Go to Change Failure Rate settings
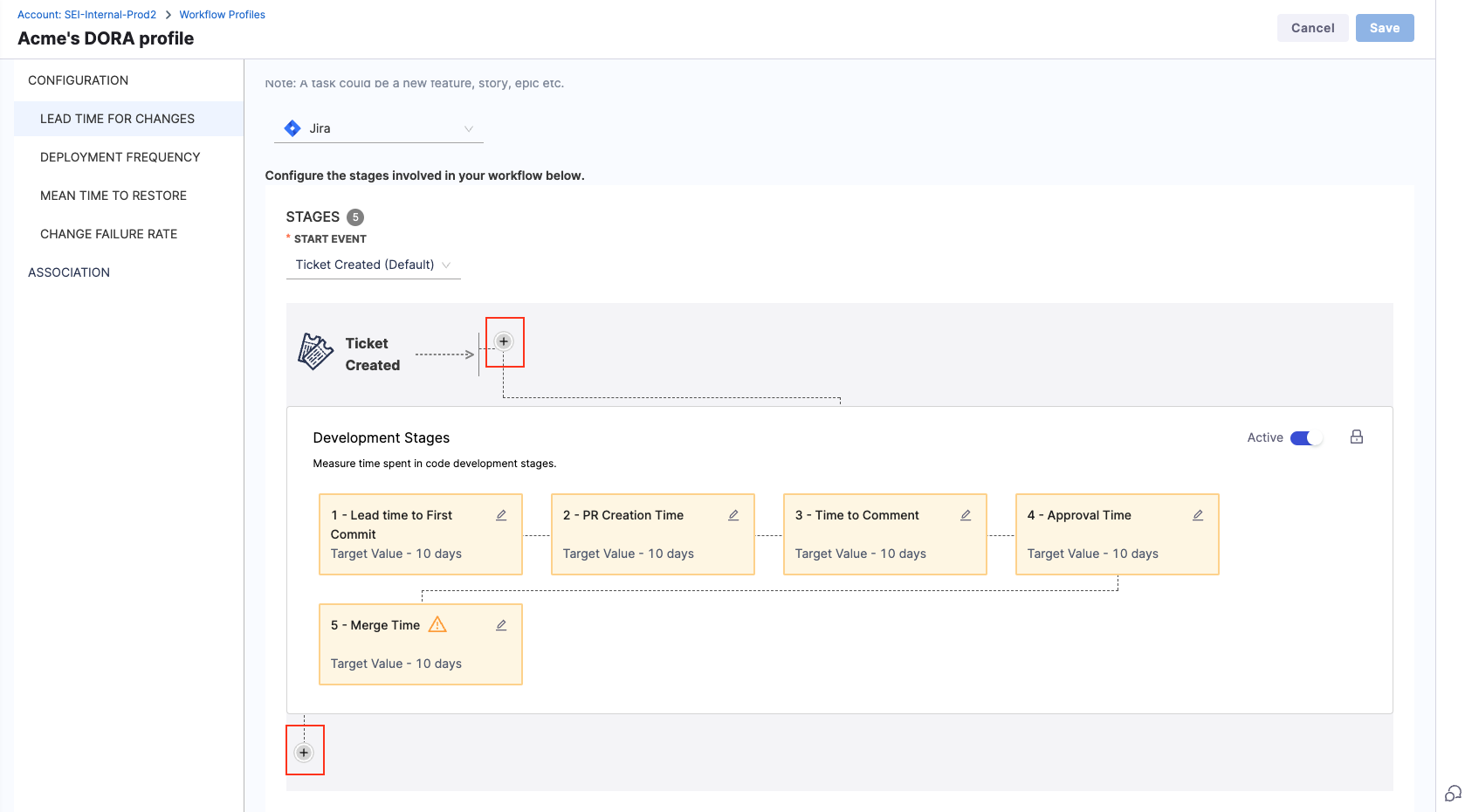1465x812 pixels. pos(109,234)
